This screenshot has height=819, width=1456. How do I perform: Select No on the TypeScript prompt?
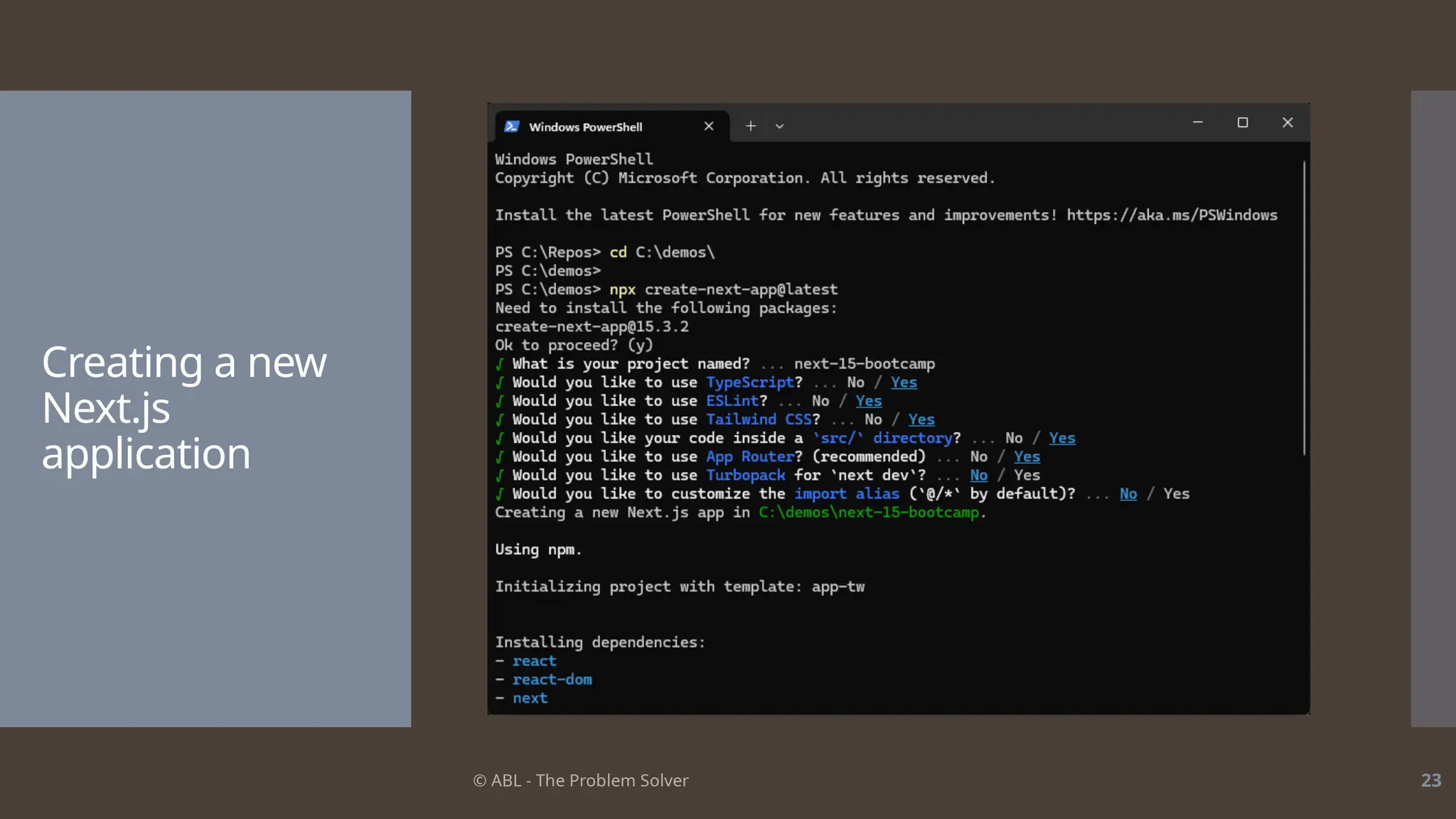(x=855, y=382)
